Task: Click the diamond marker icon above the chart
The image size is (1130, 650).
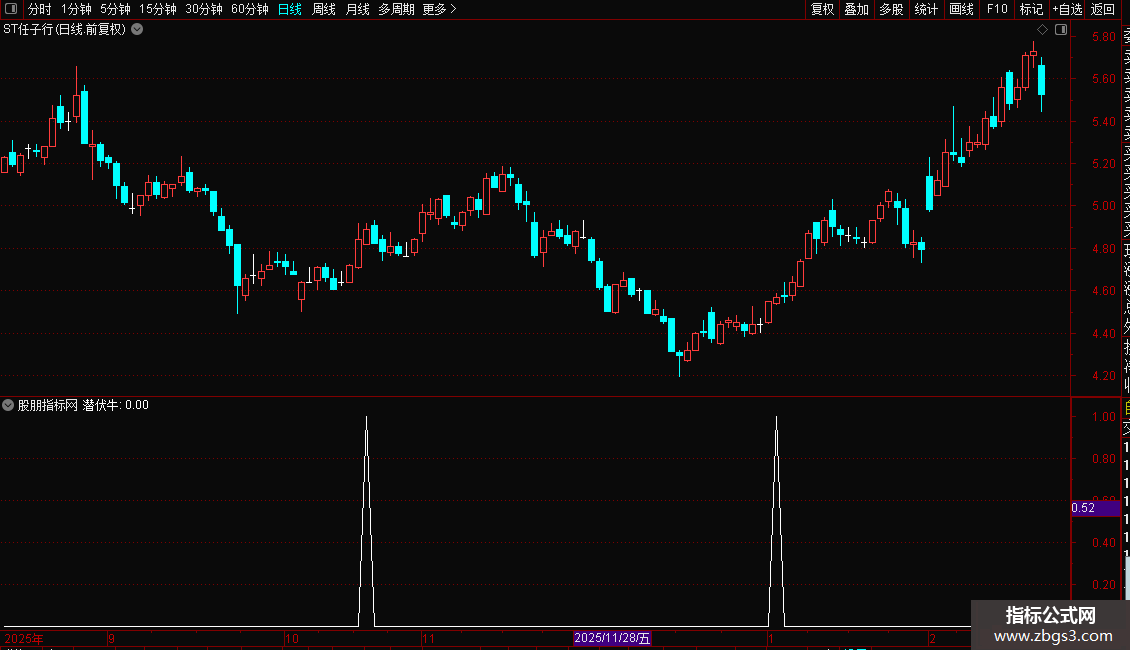Action: click(1042, 30)
